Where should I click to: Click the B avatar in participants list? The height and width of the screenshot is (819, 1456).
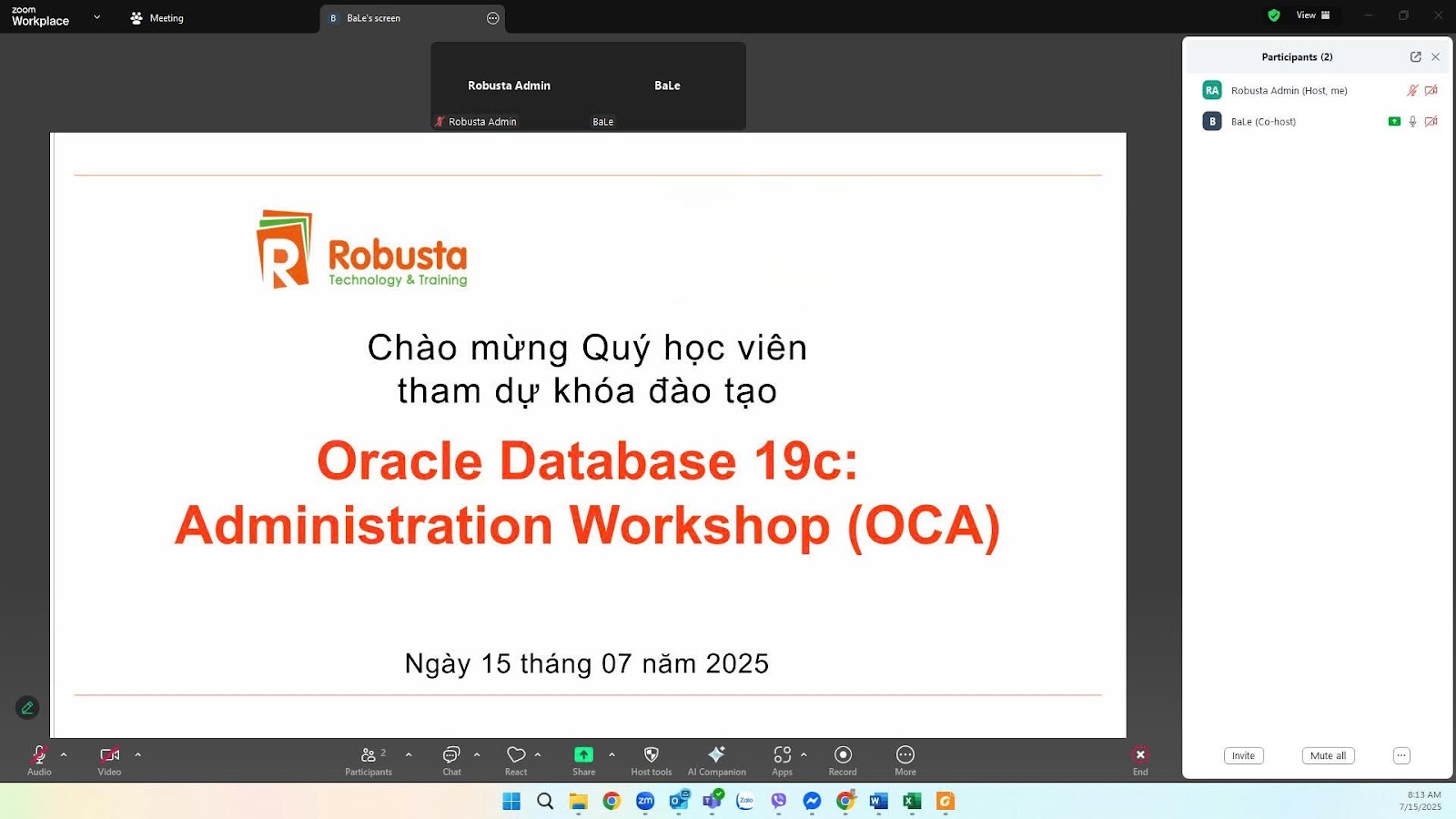pyautogui.click(x=1212, y=121)
